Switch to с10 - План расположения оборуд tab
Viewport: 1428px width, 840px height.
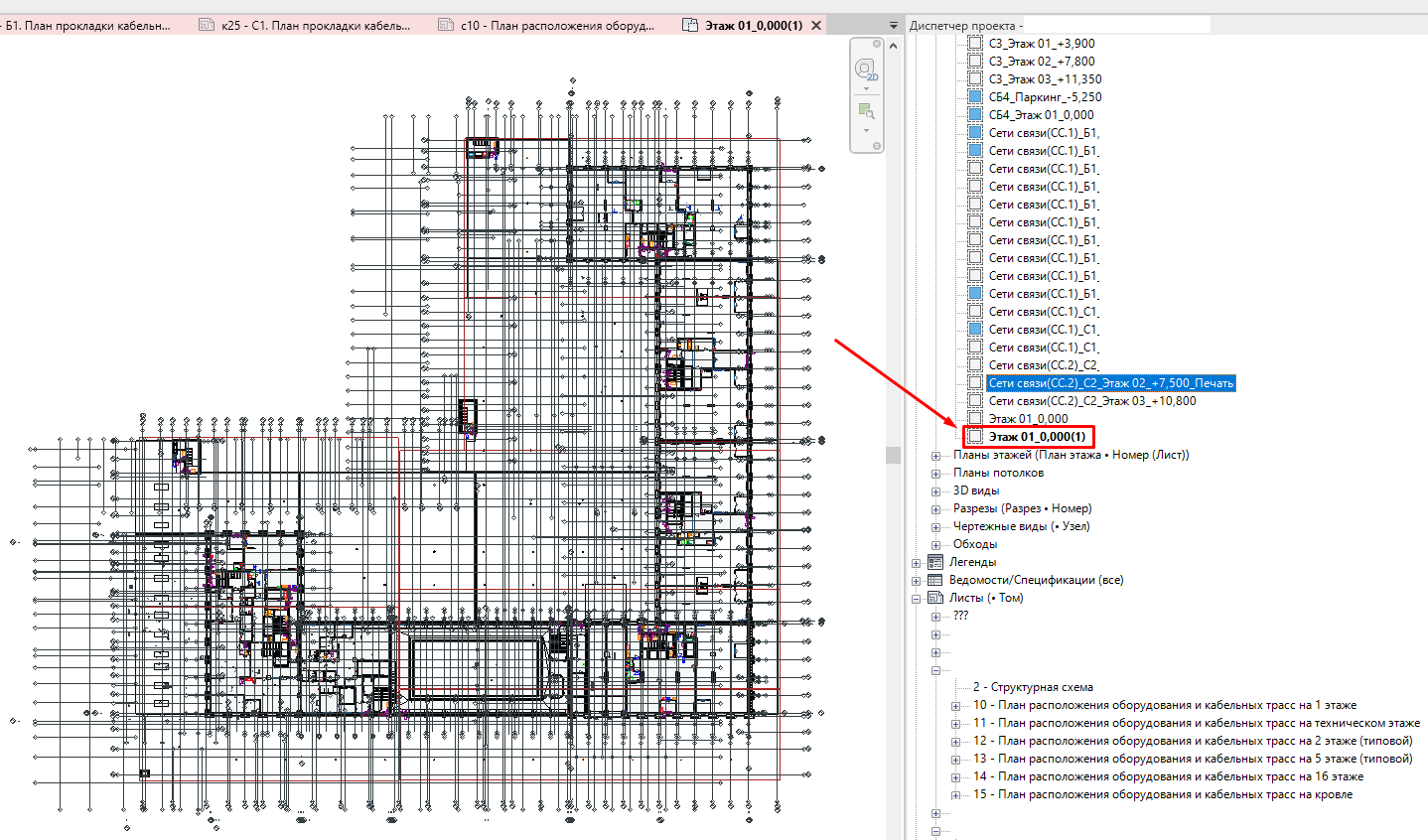[x=556, y=26]
